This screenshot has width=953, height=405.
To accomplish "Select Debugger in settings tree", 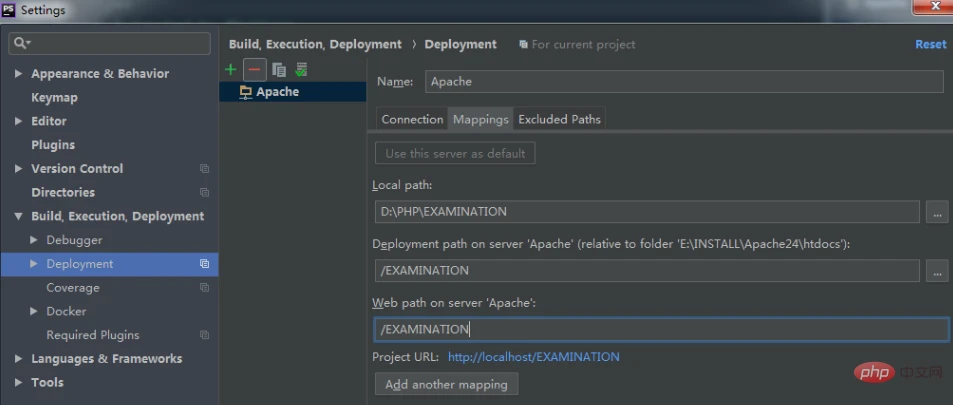I will [74, 240].
